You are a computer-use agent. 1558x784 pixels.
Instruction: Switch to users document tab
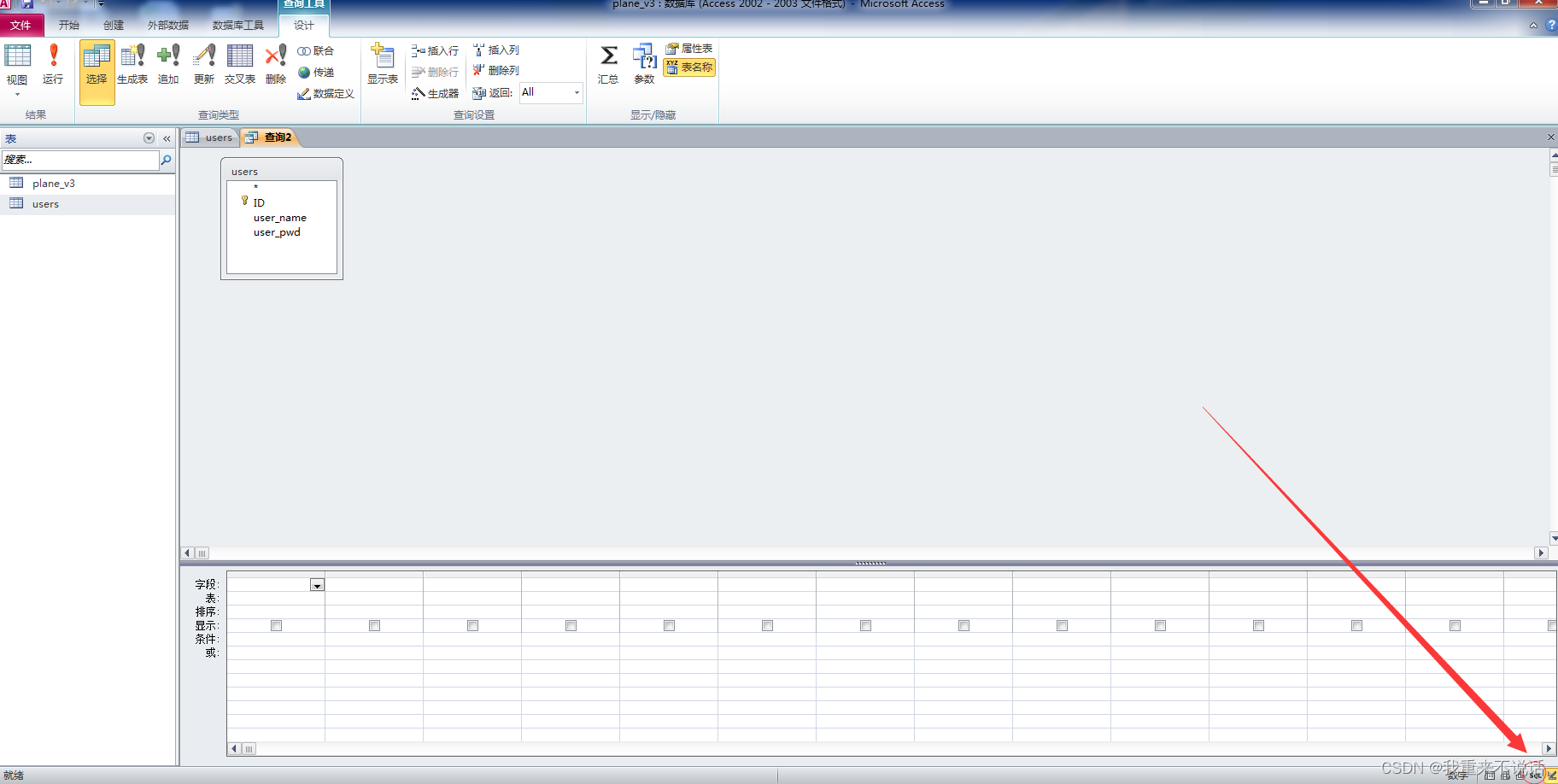(x=210, y=137)
